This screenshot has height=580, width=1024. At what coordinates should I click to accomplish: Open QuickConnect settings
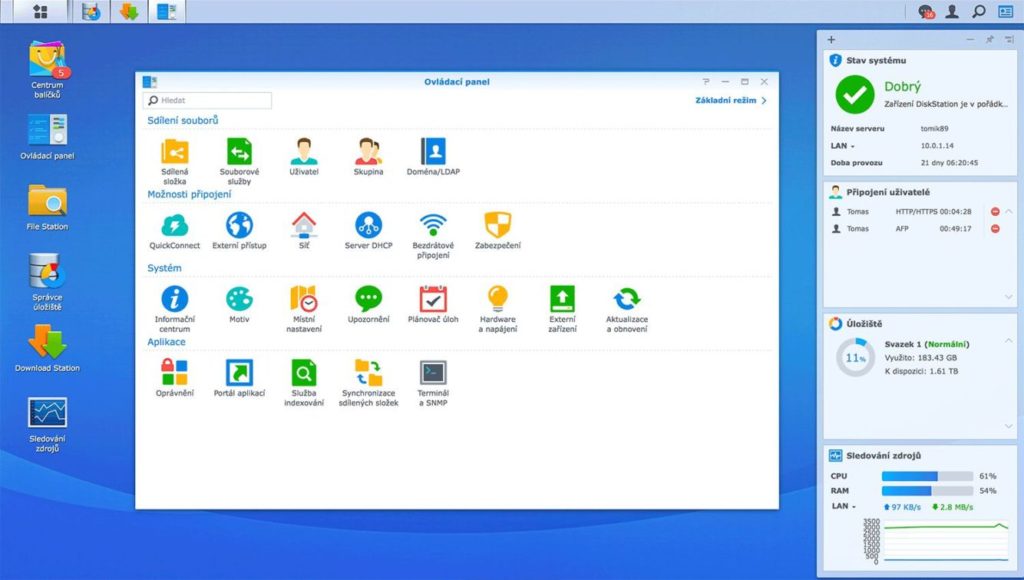pyautogui.click(x=174, y=231)
